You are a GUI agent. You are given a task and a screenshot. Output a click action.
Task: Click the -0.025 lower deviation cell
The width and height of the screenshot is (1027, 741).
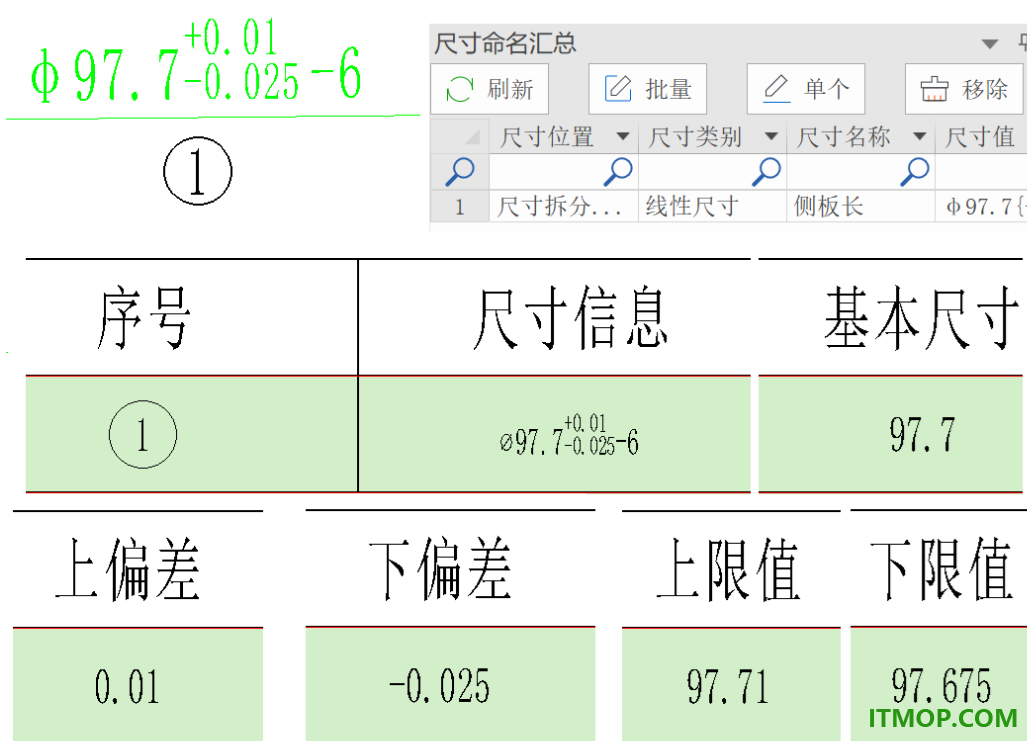450,685
